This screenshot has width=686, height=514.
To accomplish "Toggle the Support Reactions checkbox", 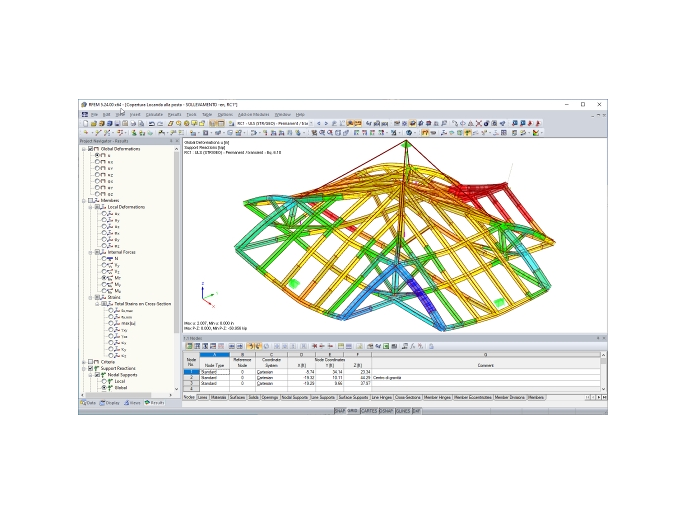I will pos(91,368).
